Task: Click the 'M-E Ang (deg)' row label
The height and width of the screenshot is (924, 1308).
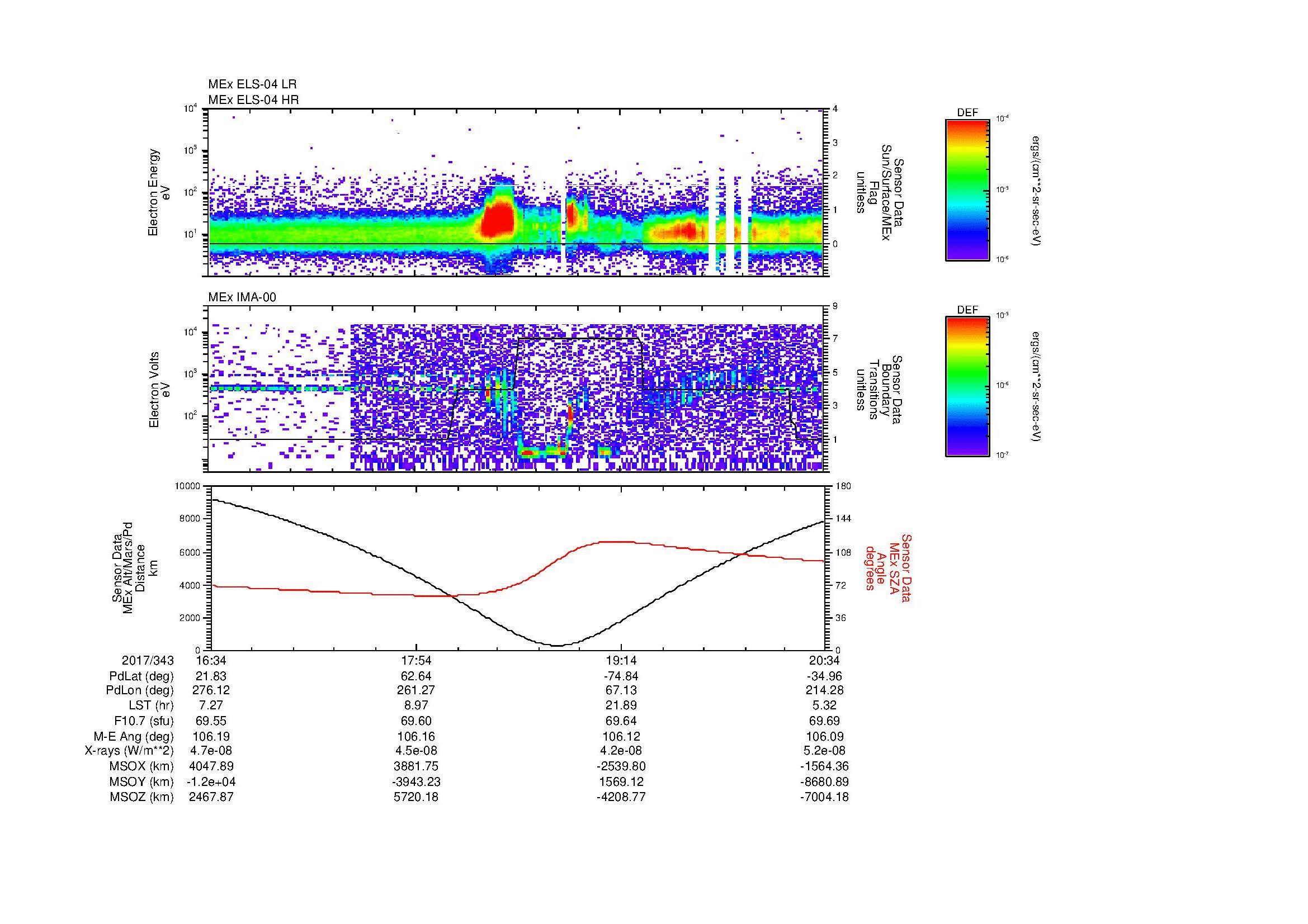Action: tap(134, 736)
